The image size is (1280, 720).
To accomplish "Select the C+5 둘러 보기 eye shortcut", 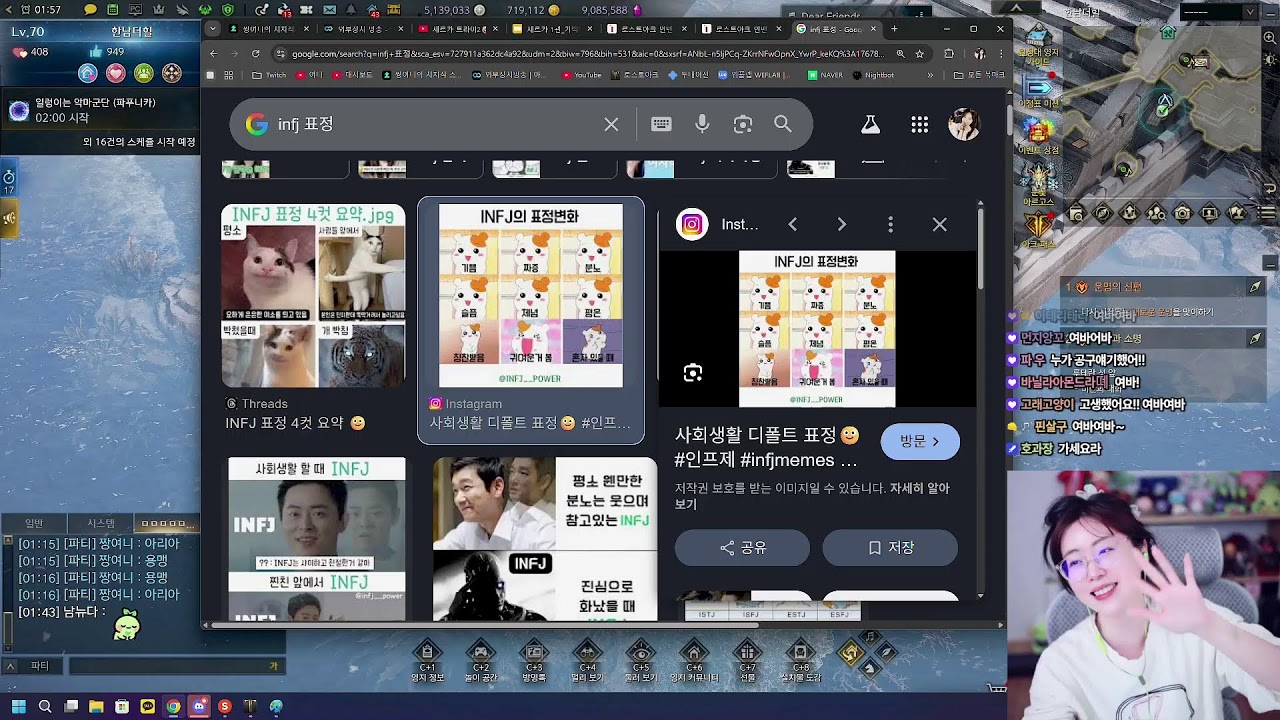I will click(641, 660).
